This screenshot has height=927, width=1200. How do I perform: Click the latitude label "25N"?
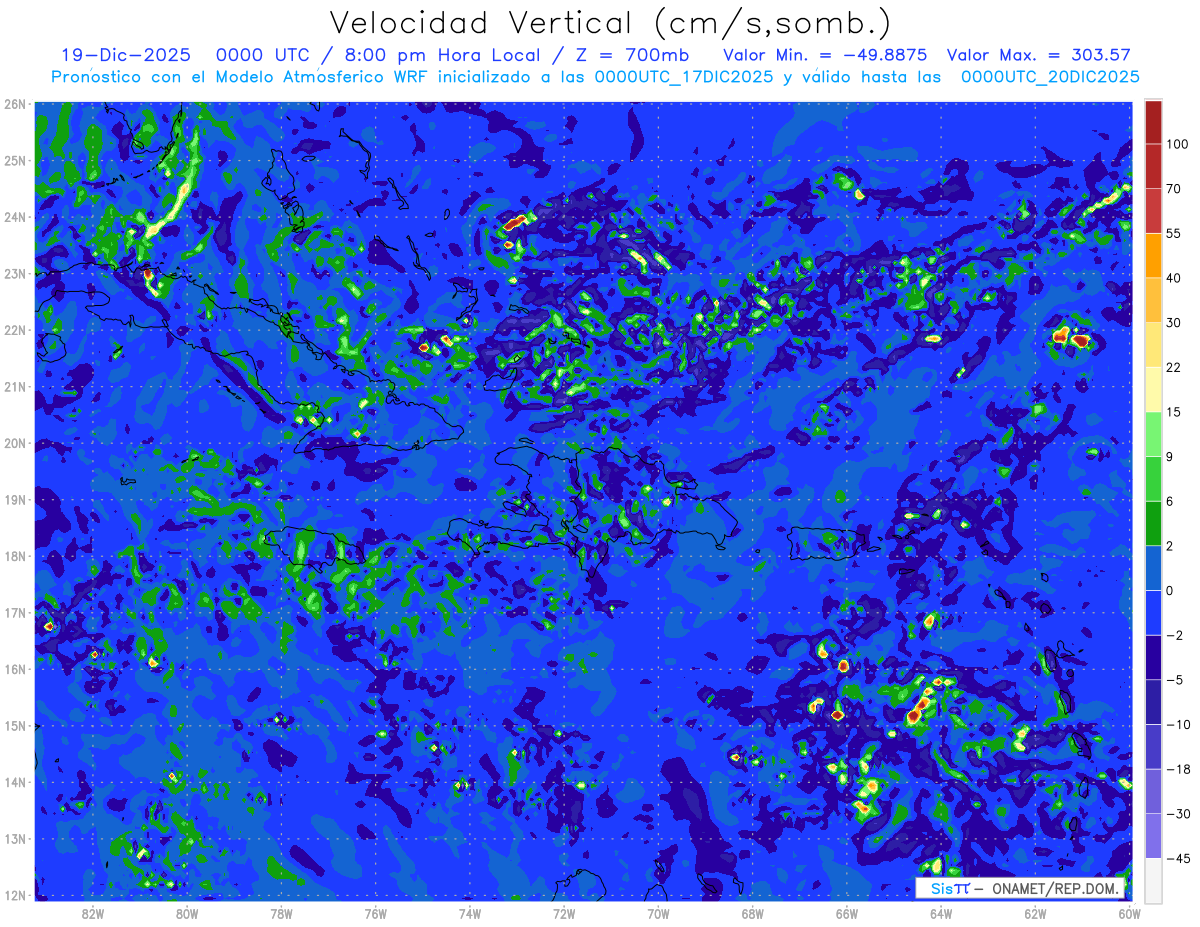click(x=15, y=160)
